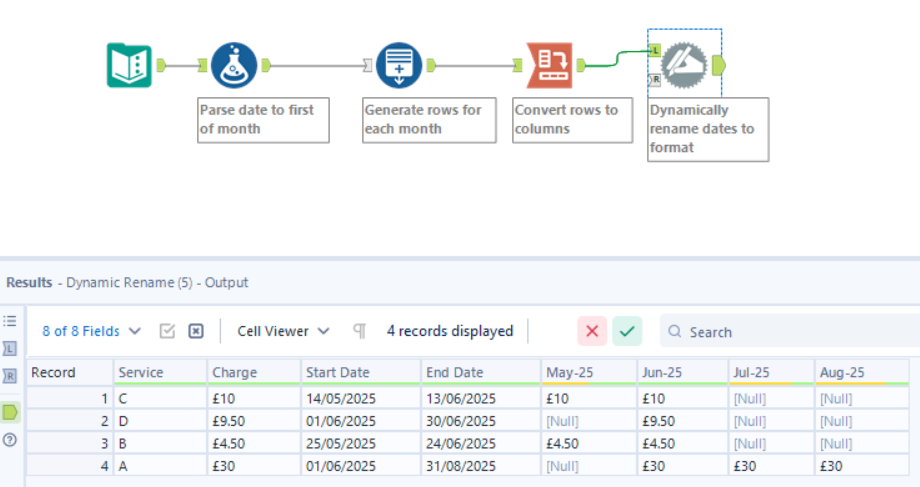Show R input anchor results
Viewport: 920px width, 487px height.
tap(10, 376)
